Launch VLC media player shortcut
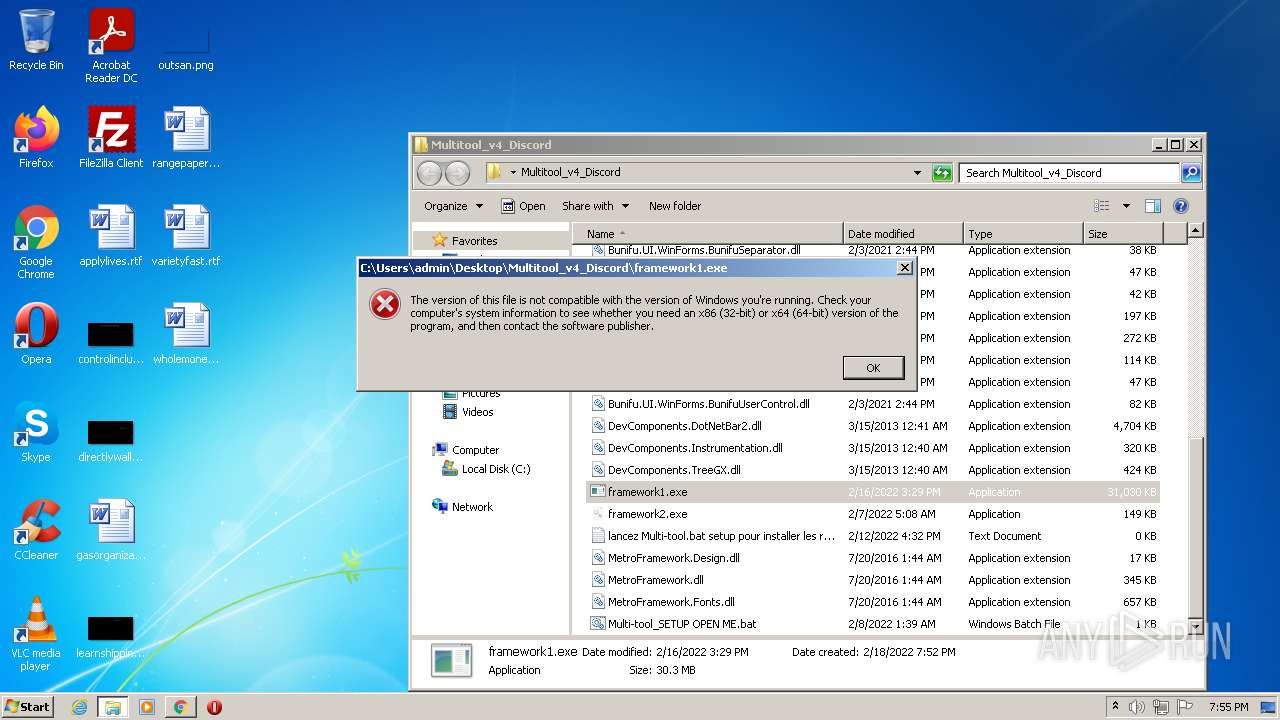 click(36, 634)
